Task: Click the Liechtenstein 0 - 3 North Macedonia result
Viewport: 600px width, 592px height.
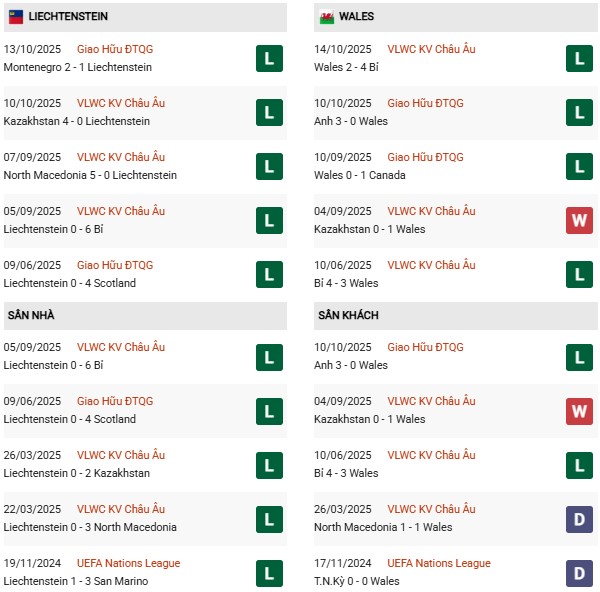Action: click(x=90, y=527)
